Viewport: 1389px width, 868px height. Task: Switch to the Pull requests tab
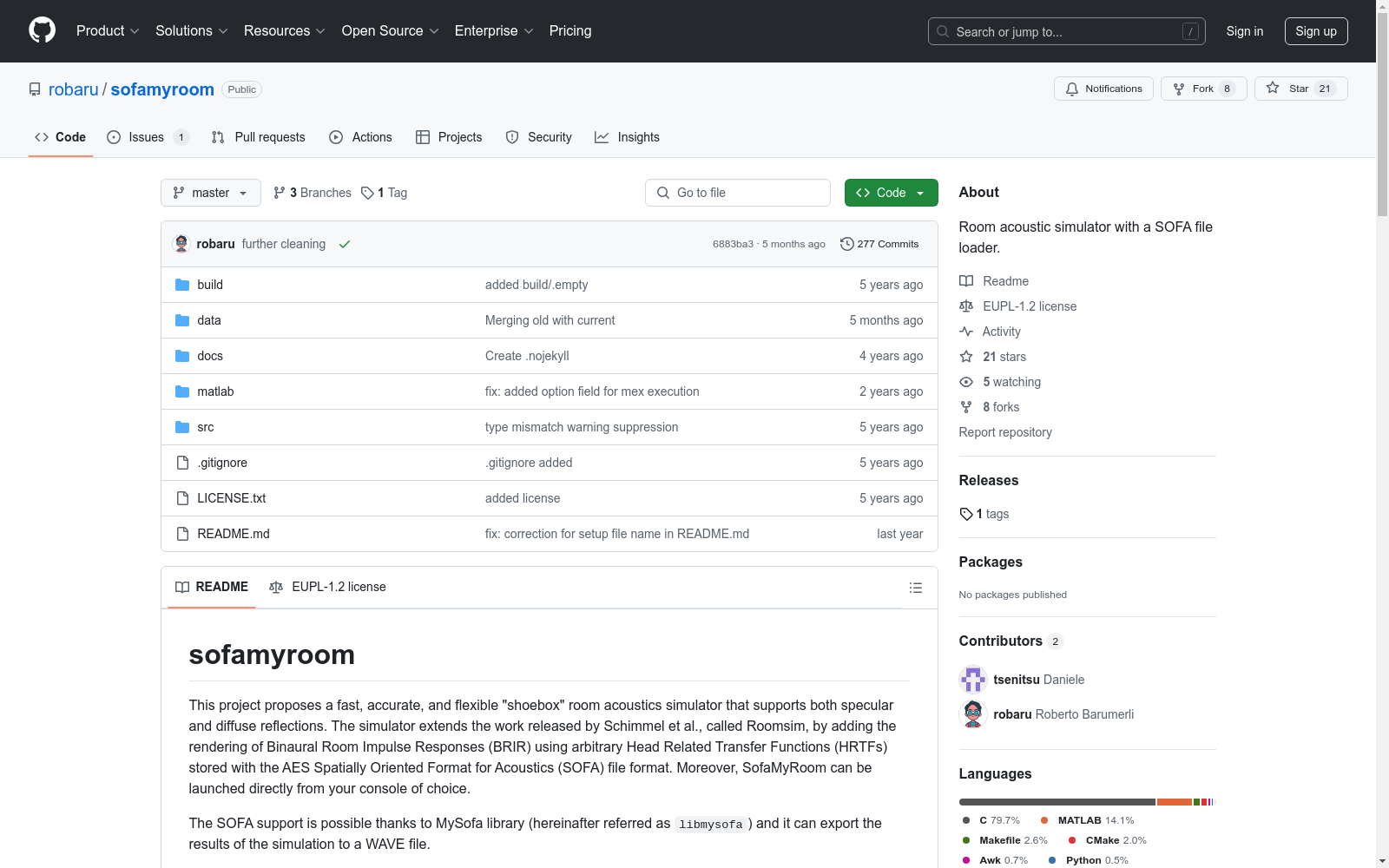coord(258,137)
